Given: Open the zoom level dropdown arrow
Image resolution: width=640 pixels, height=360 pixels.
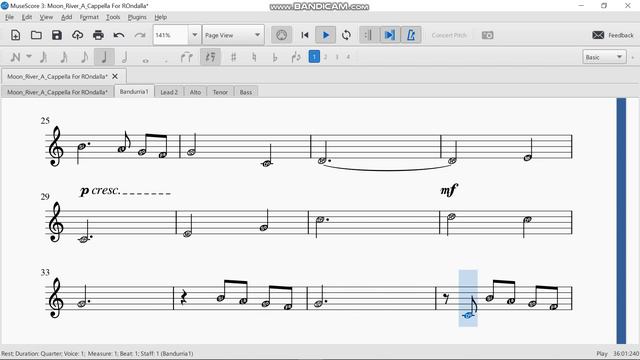Looking at the screenshot, I should coord(195,35).
